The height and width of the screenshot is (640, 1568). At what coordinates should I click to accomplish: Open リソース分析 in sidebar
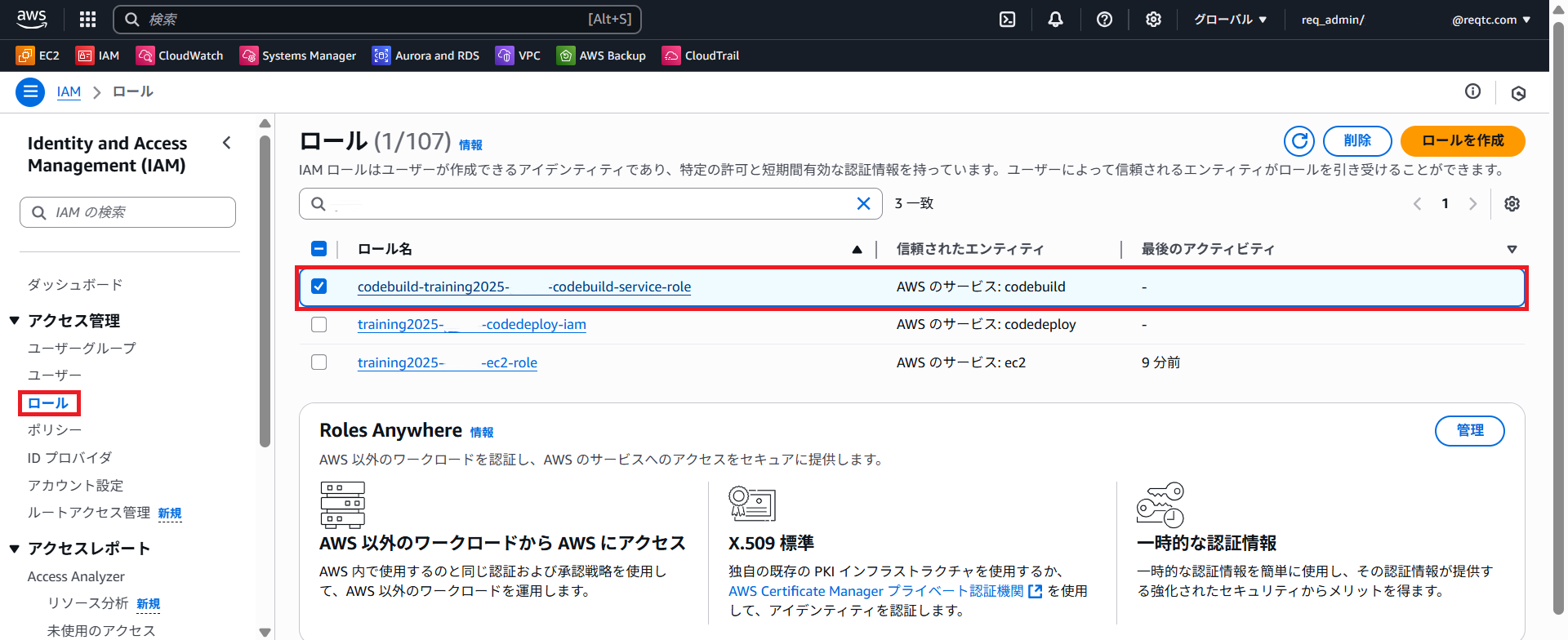[x=87, y=603]
